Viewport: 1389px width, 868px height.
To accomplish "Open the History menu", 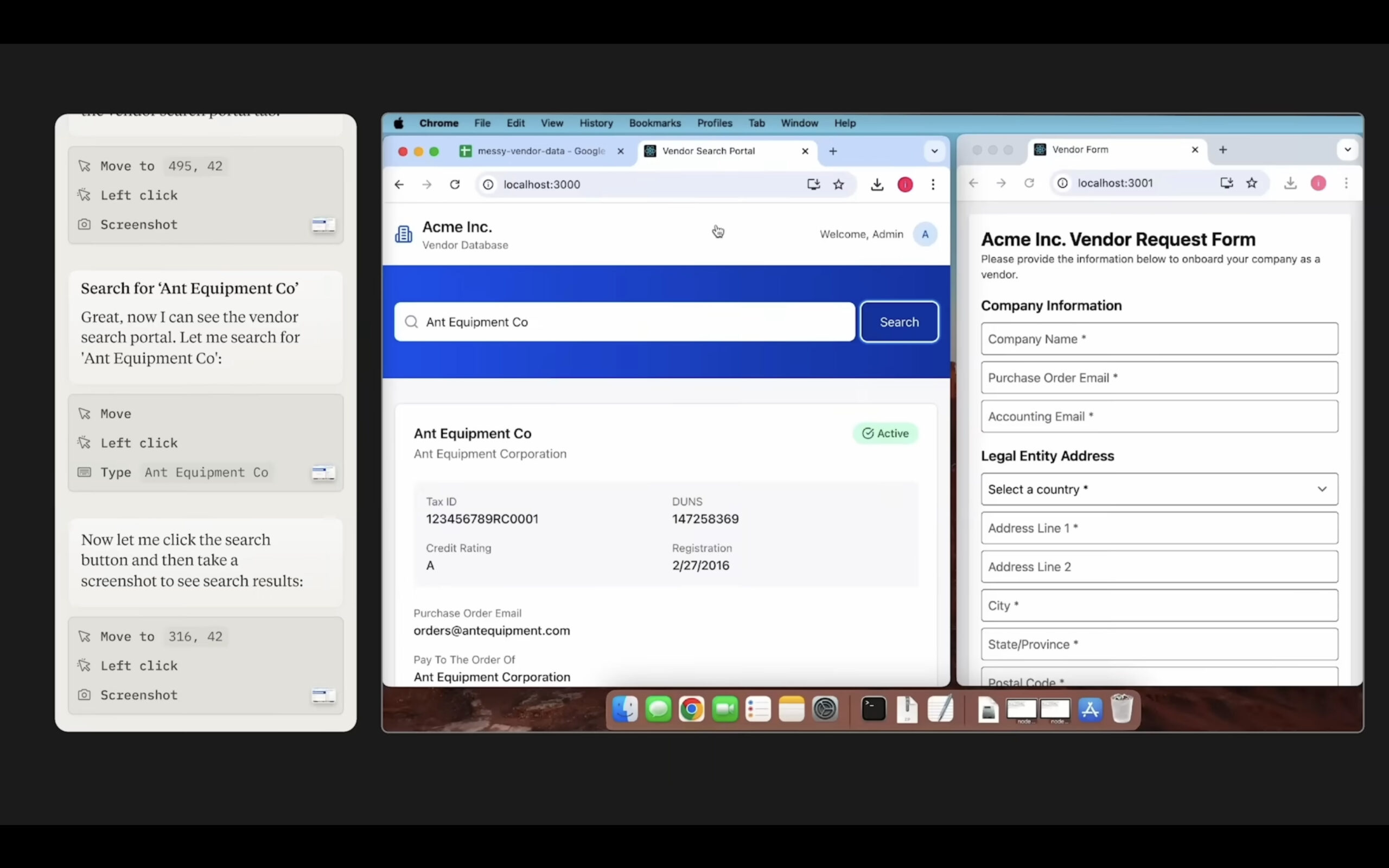I will tap(596, 123).
